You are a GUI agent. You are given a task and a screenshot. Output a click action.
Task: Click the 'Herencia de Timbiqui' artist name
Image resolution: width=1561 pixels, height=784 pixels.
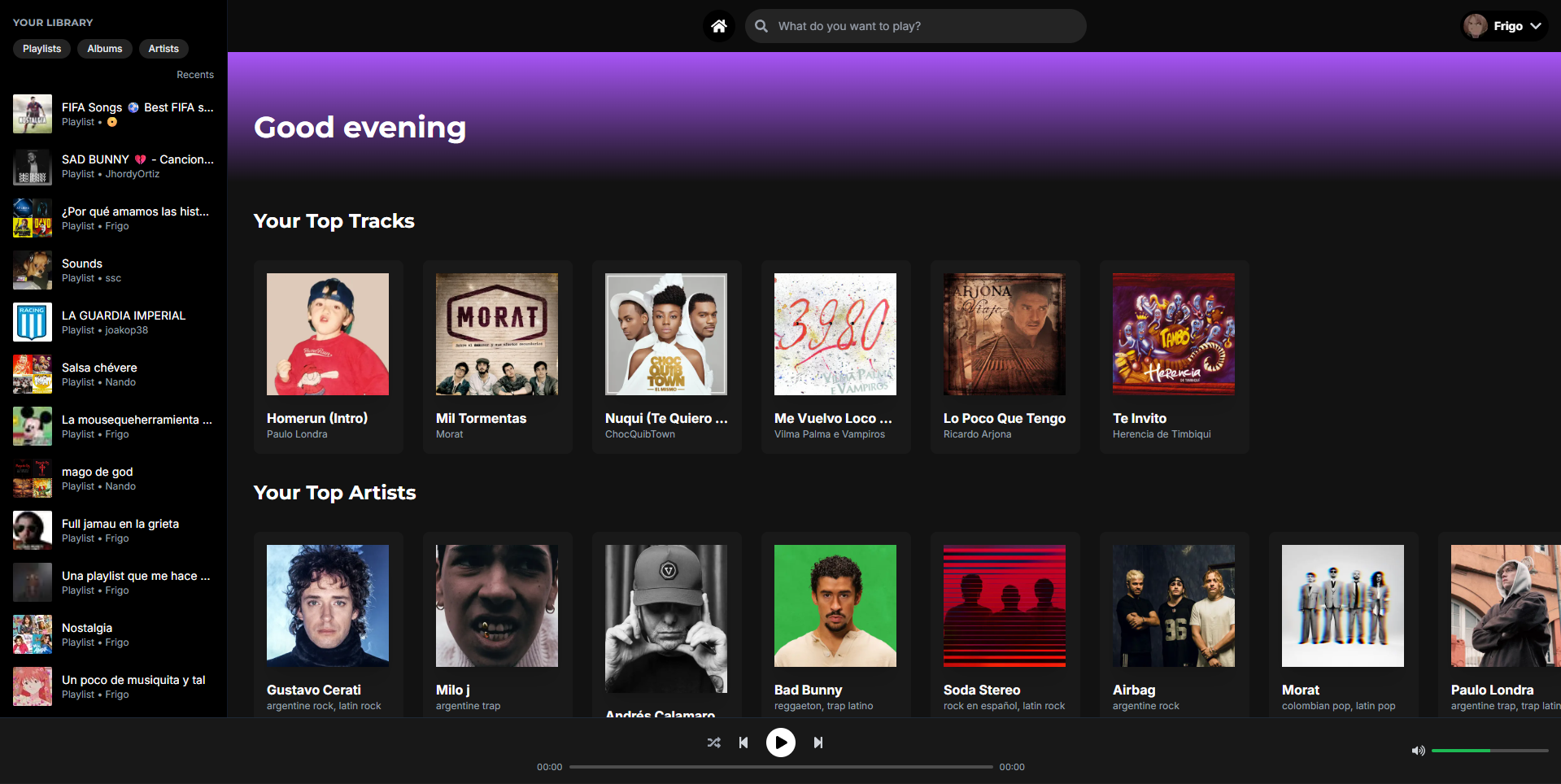click(x=1162, y=434)
